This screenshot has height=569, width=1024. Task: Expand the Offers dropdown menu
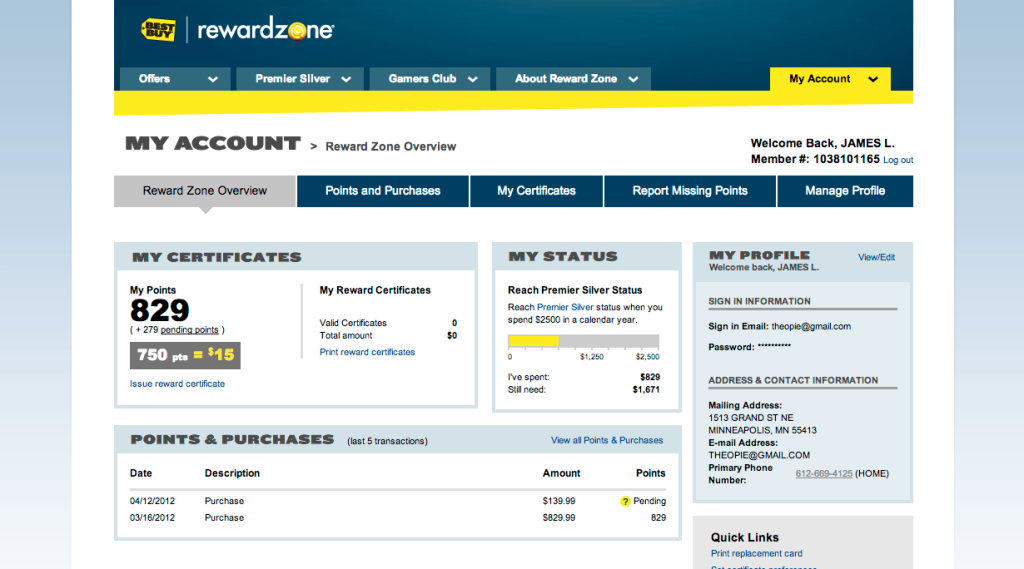click(174, 79)
